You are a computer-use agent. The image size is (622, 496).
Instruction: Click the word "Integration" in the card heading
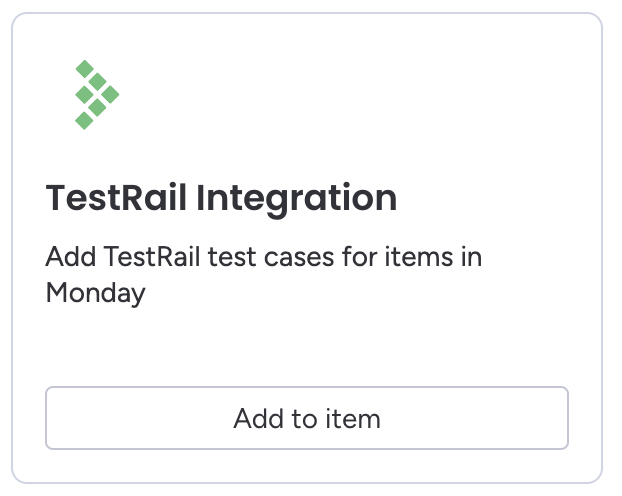[296, 199]
